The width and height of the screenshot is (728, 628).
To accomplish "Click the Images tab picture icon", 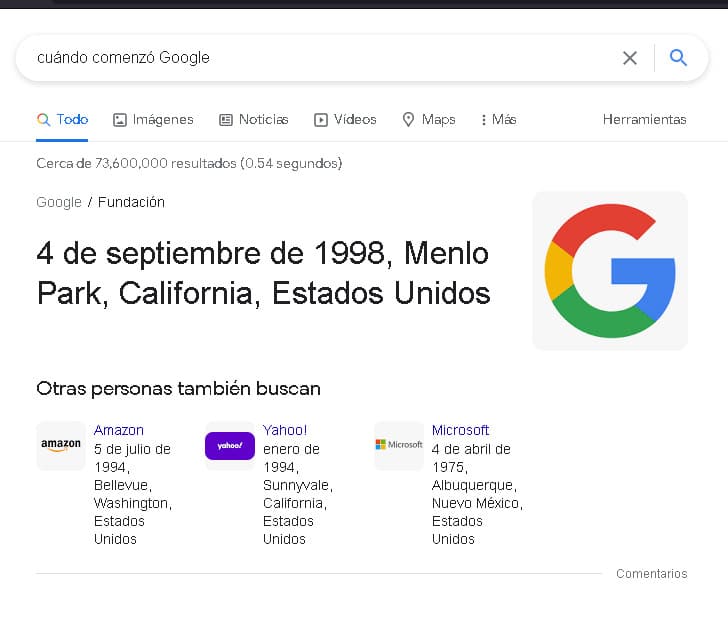I will pos(120,120).
